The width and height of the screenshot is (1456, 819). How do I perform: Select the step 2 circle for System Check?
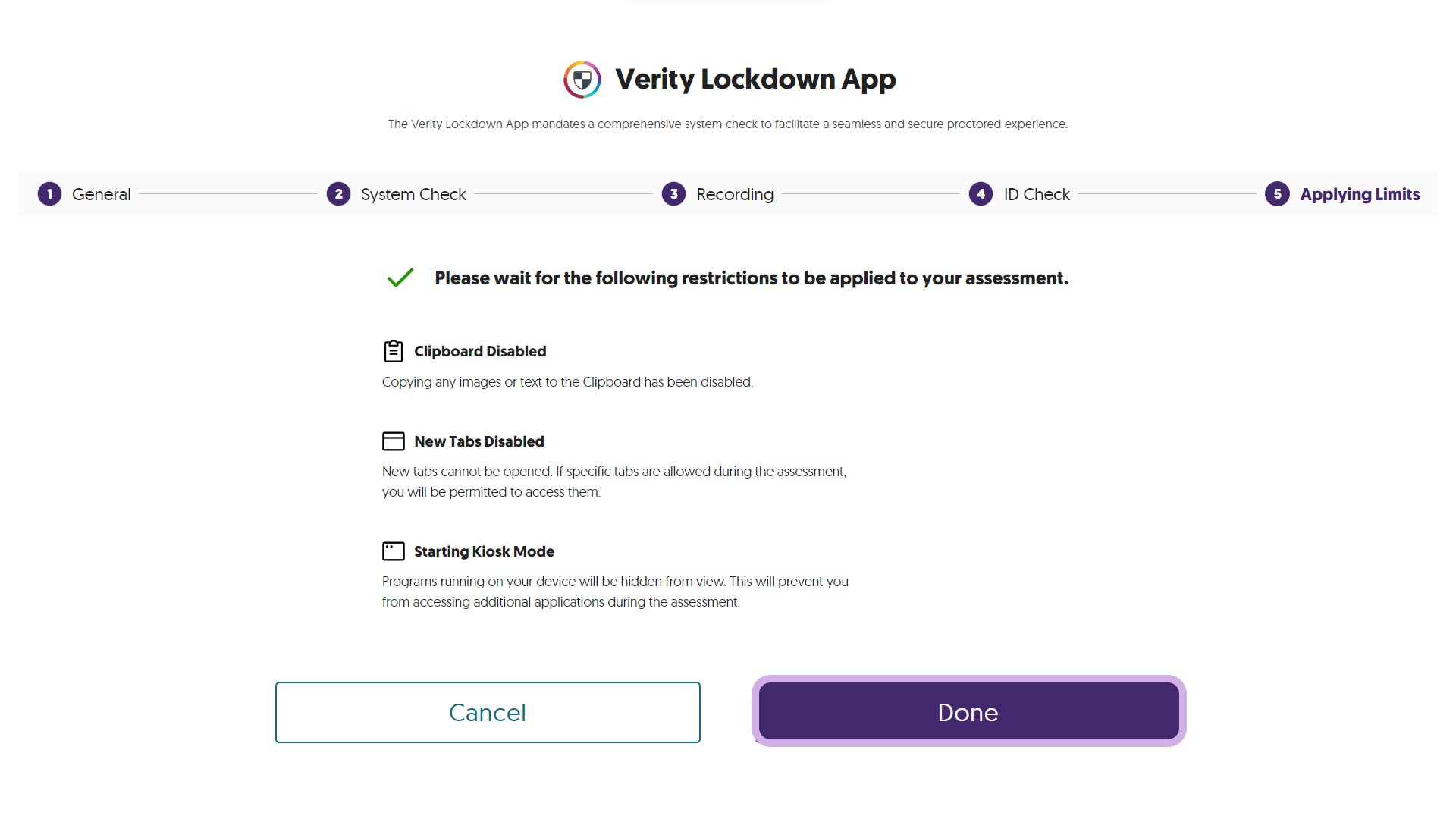tap(338, 194)
